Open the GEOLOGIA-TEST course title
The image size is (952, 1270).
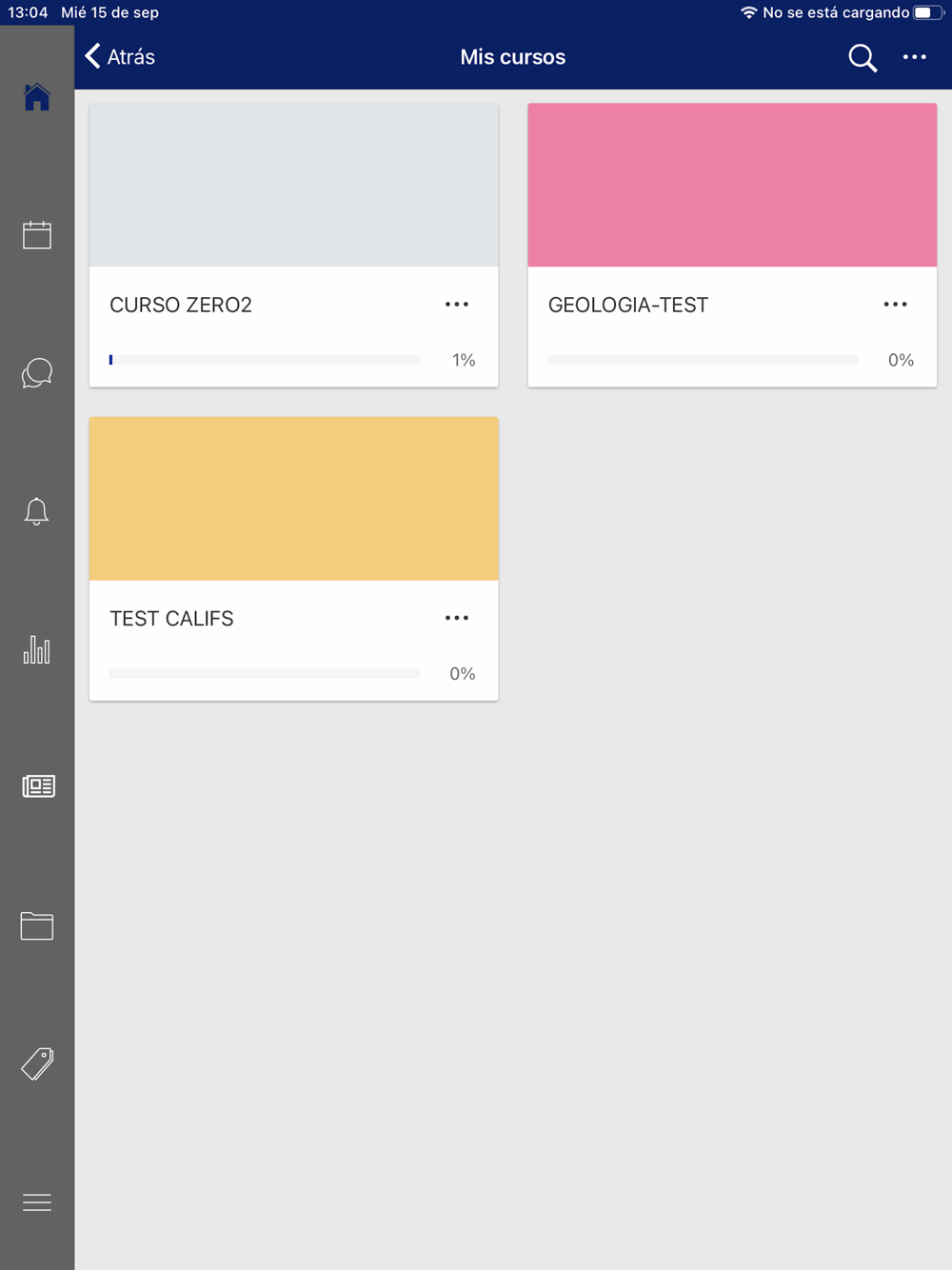point(628,305)
